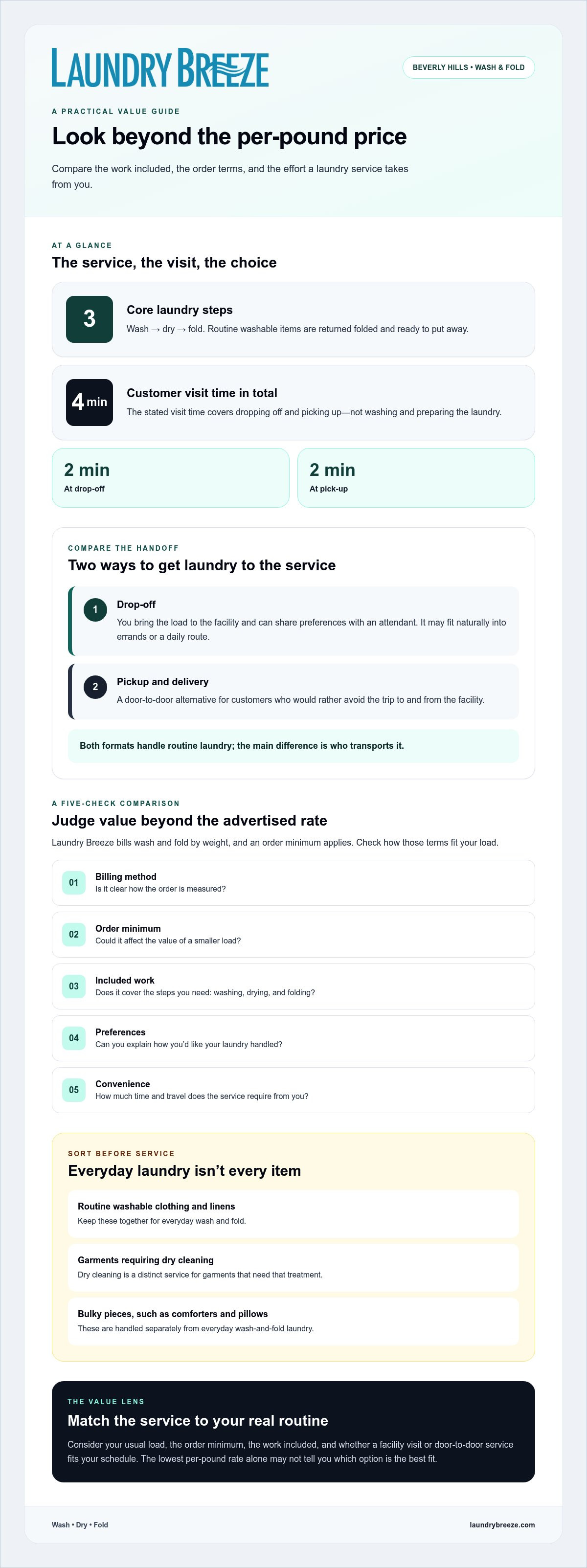Click the Wash • Dry • Fold footer text
Viewport: 587px width, 1568px height.
80,1525
